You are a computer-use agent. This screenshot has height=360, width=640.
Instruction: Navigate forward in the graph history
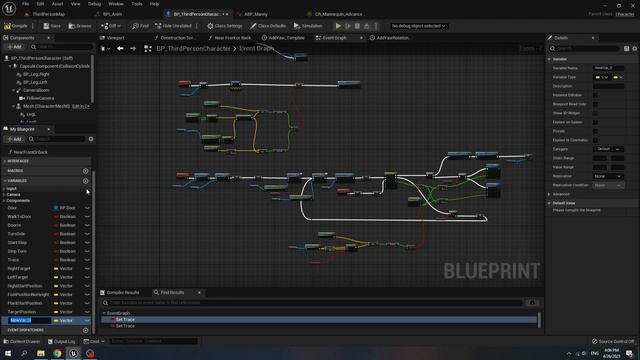(133, 48)
